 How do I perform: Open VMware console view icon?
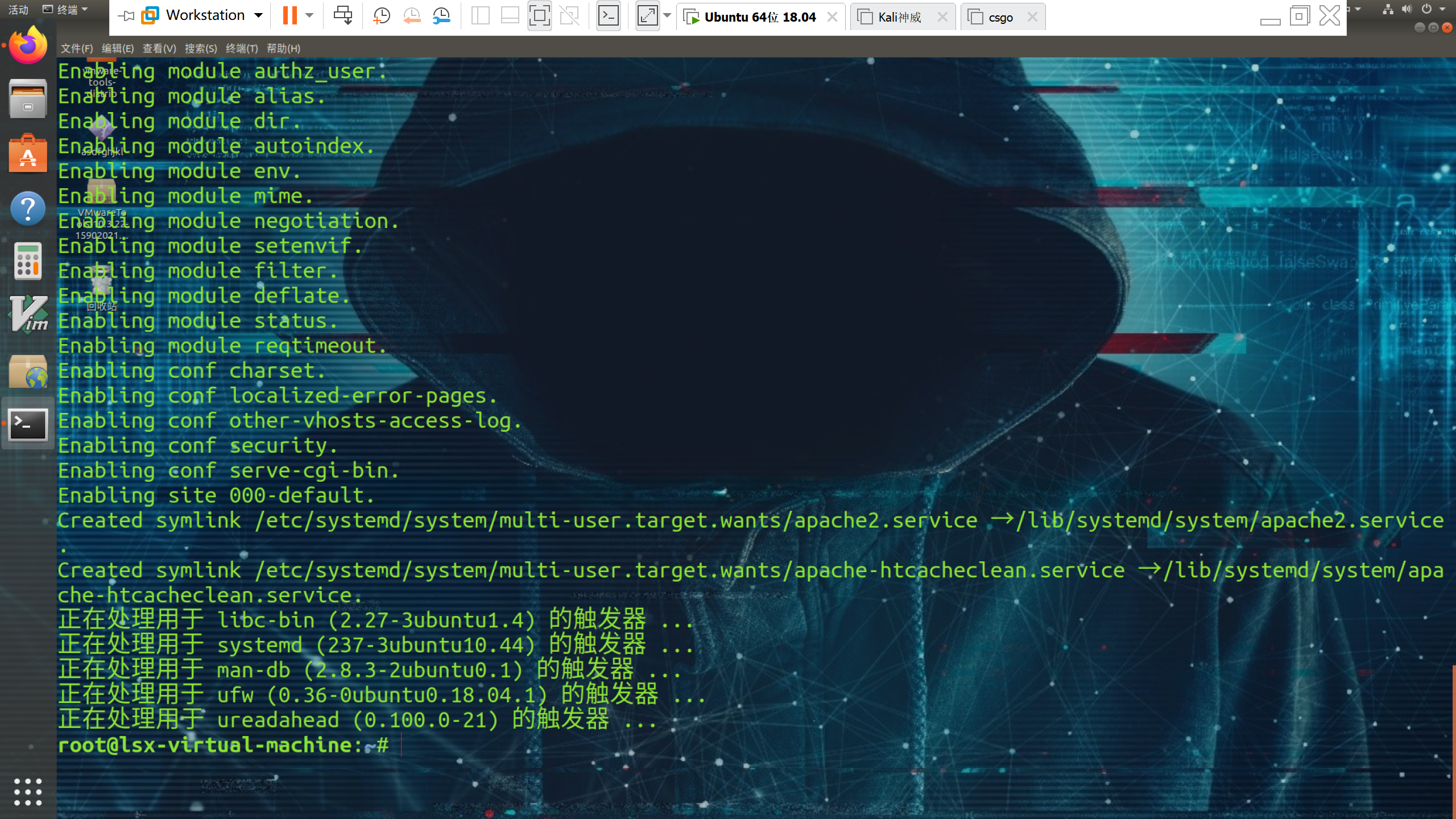608,15
